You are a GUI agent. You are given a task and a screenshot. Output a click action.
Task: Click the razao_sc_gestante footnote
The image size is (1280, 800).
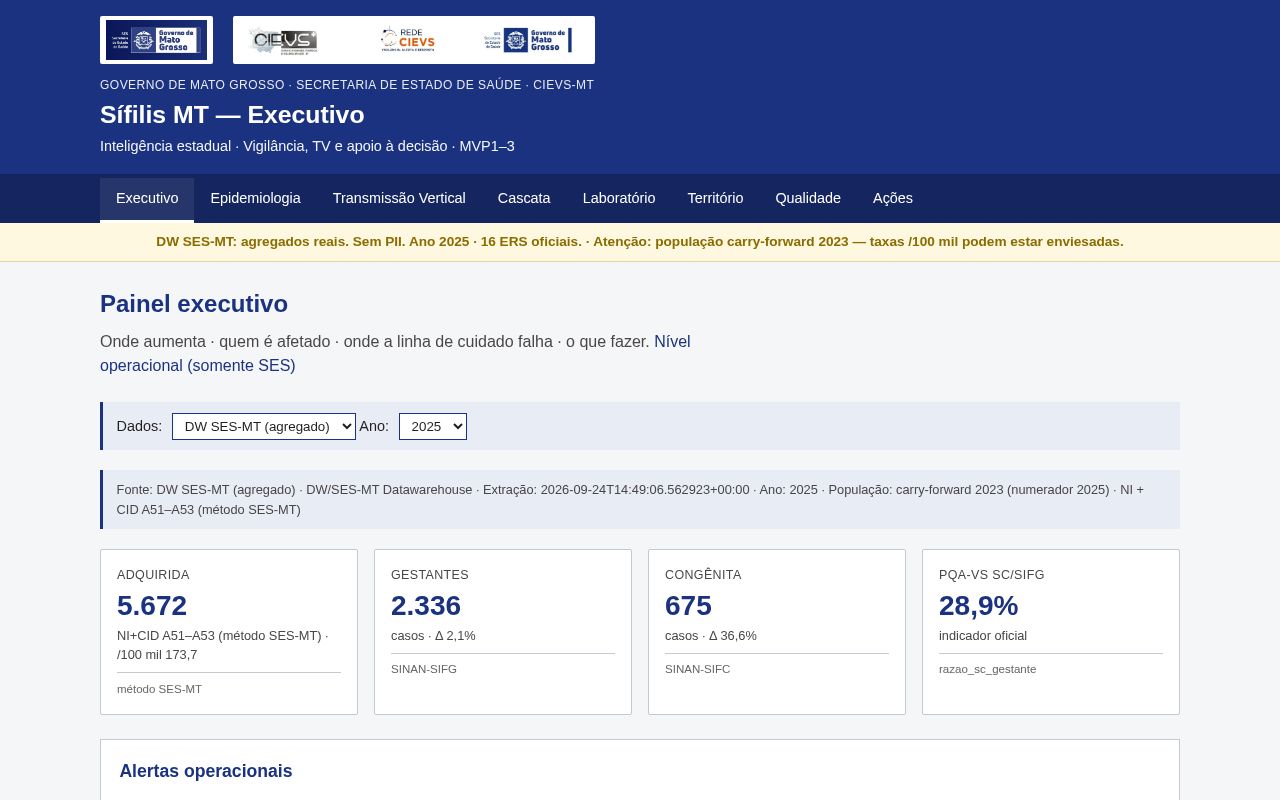987,669
